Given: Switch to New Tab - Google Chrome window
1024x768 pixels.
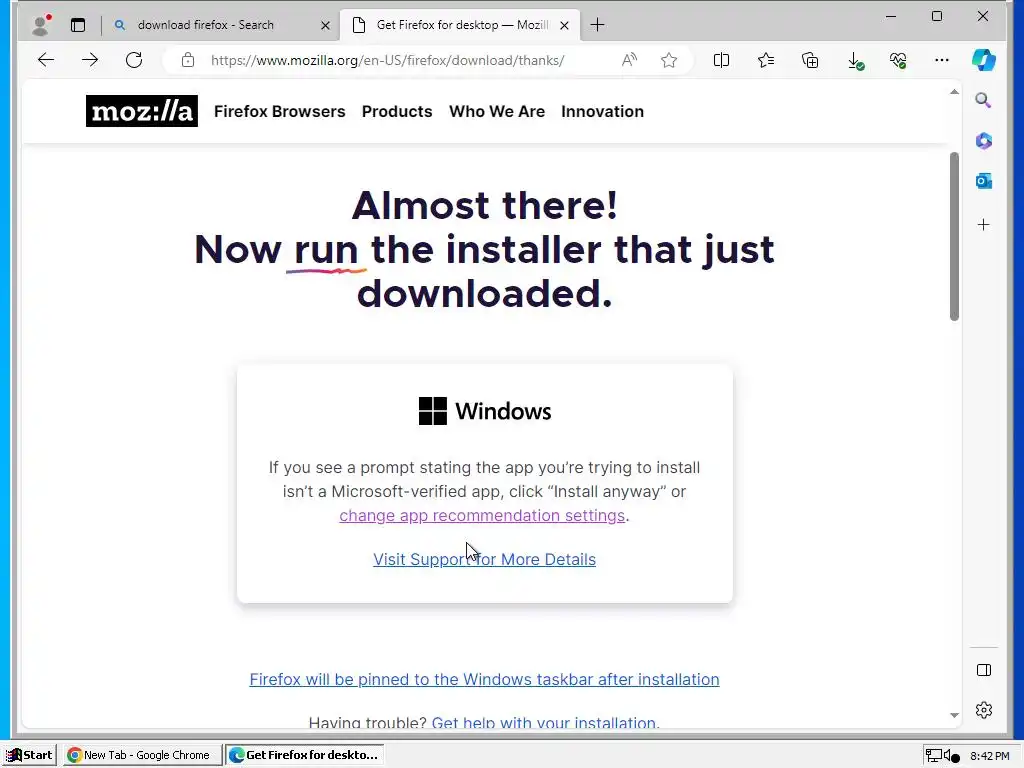Looking at the screenshot, I should pos(142,755).
